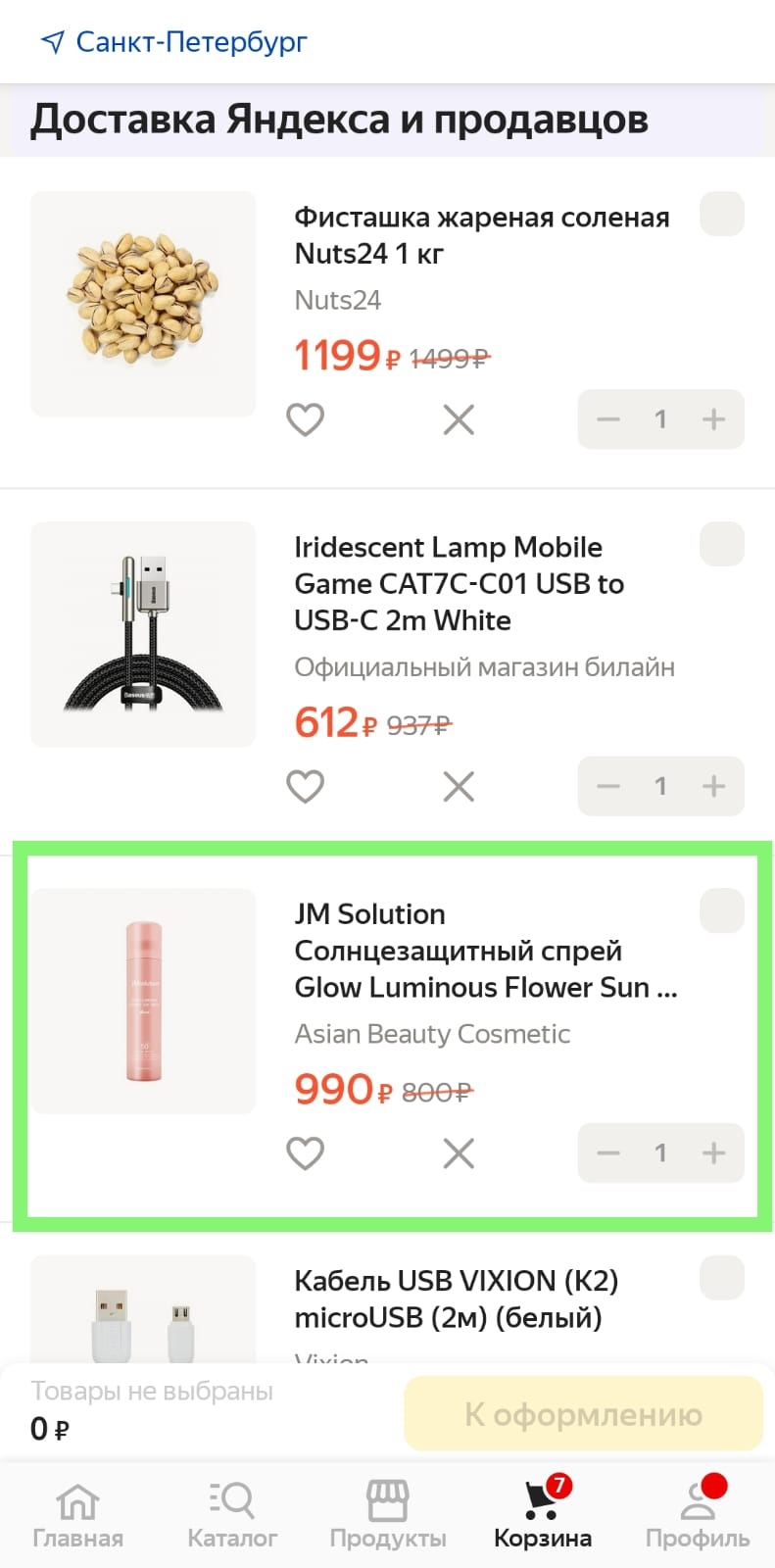Tick the JM Solution spray checkbox

(x=722, y=911)
